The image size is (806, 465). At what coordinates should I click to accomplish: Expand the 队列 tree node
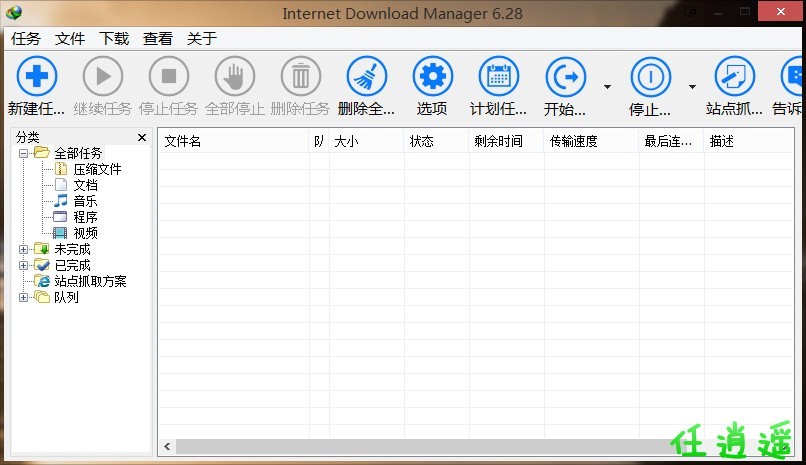click(23, 297)
